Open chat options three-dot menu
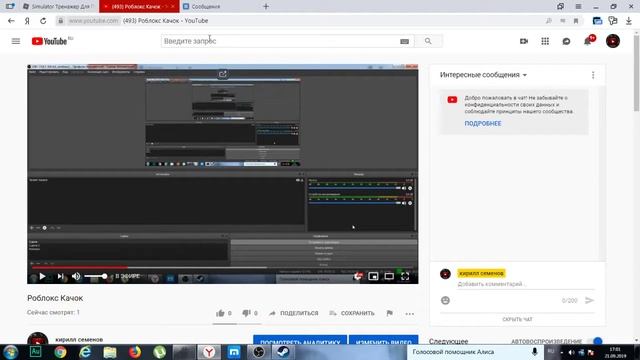 (593, 75)
